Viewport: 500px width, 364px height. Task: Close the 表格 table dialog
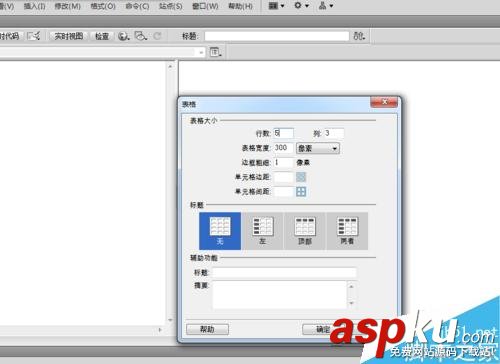coord(384,102)
